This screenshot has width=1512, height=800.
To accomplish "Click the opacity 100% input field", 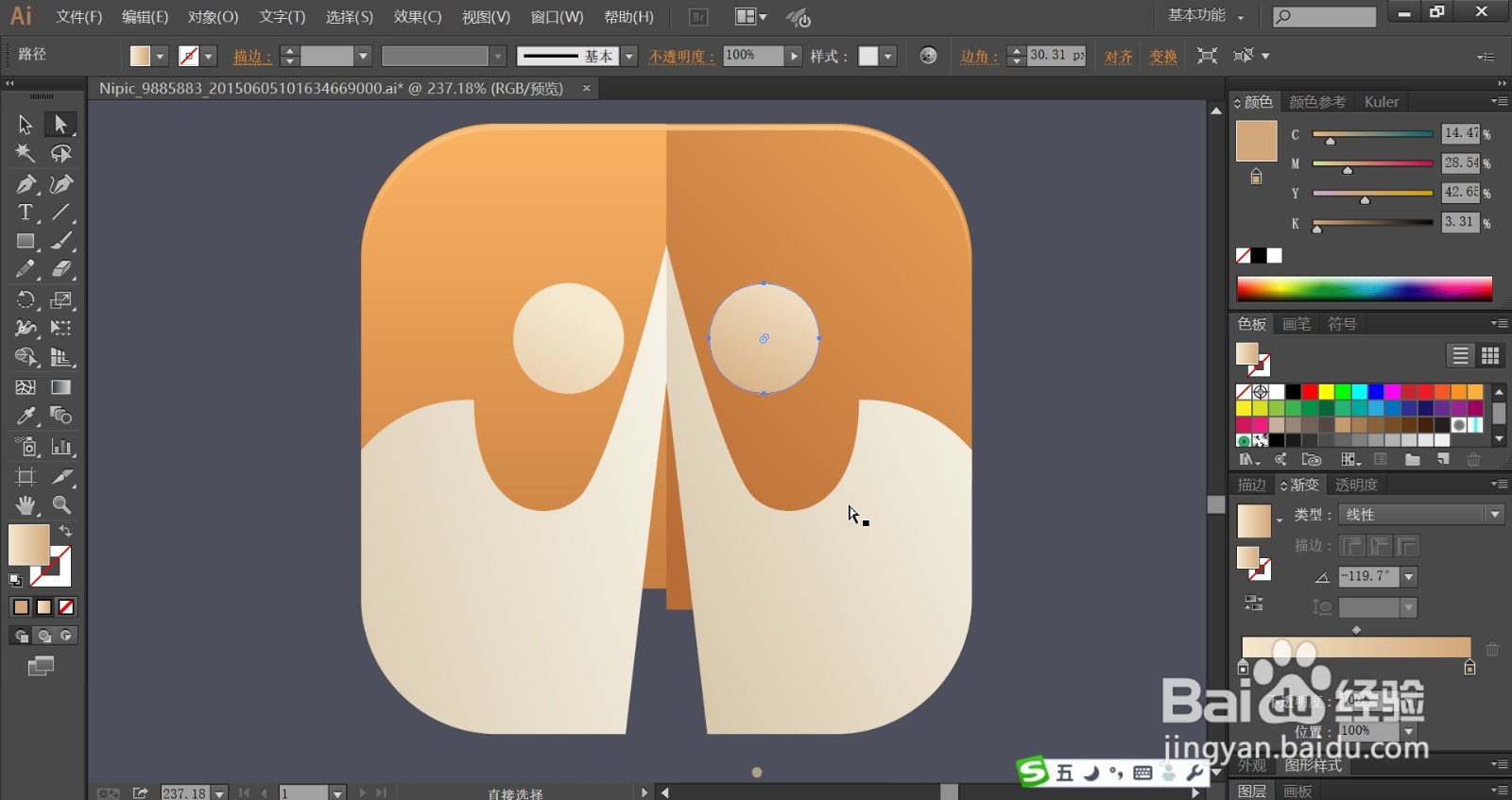I will (753, 56).
